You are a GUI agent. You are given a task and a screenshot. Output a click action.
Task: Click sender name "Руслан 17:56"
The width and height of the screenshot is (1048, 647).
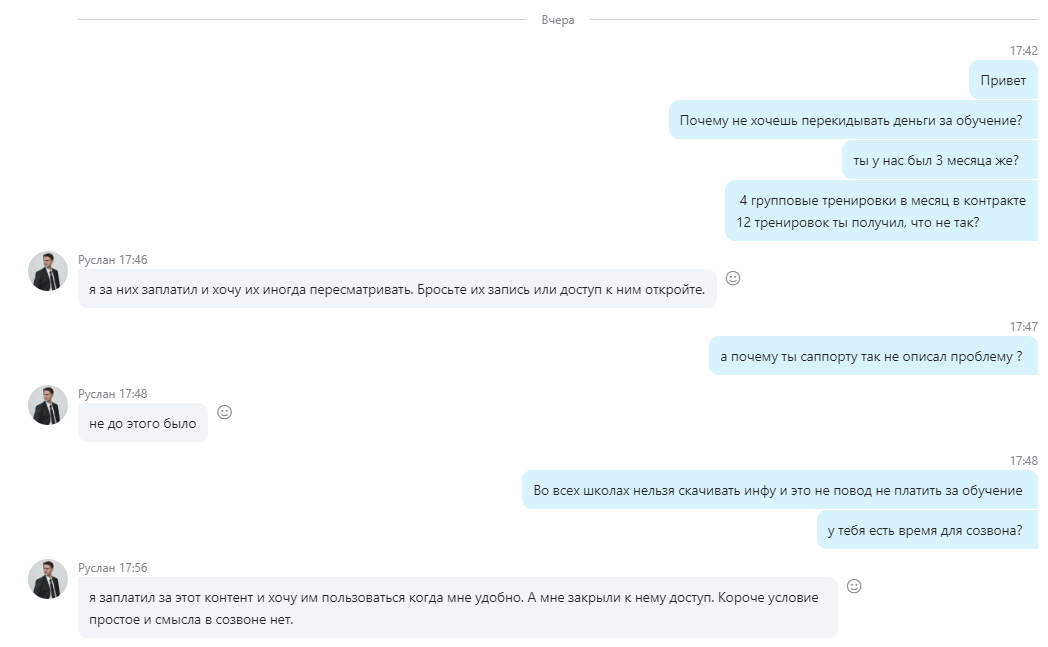click(x=112, y=567)
